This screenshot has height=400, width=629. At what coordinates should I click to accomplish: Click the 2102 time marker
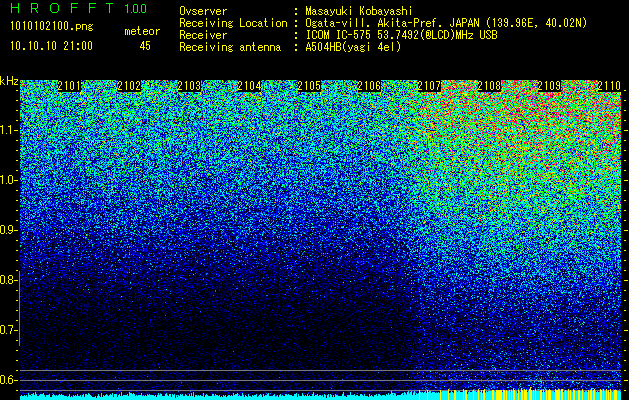(x=129, y=86)
